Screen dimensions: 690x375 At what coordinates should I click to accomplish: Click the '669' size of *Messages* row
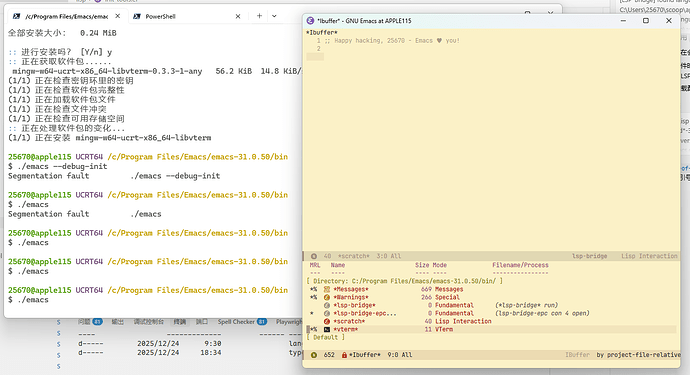(x=426, y=290)
